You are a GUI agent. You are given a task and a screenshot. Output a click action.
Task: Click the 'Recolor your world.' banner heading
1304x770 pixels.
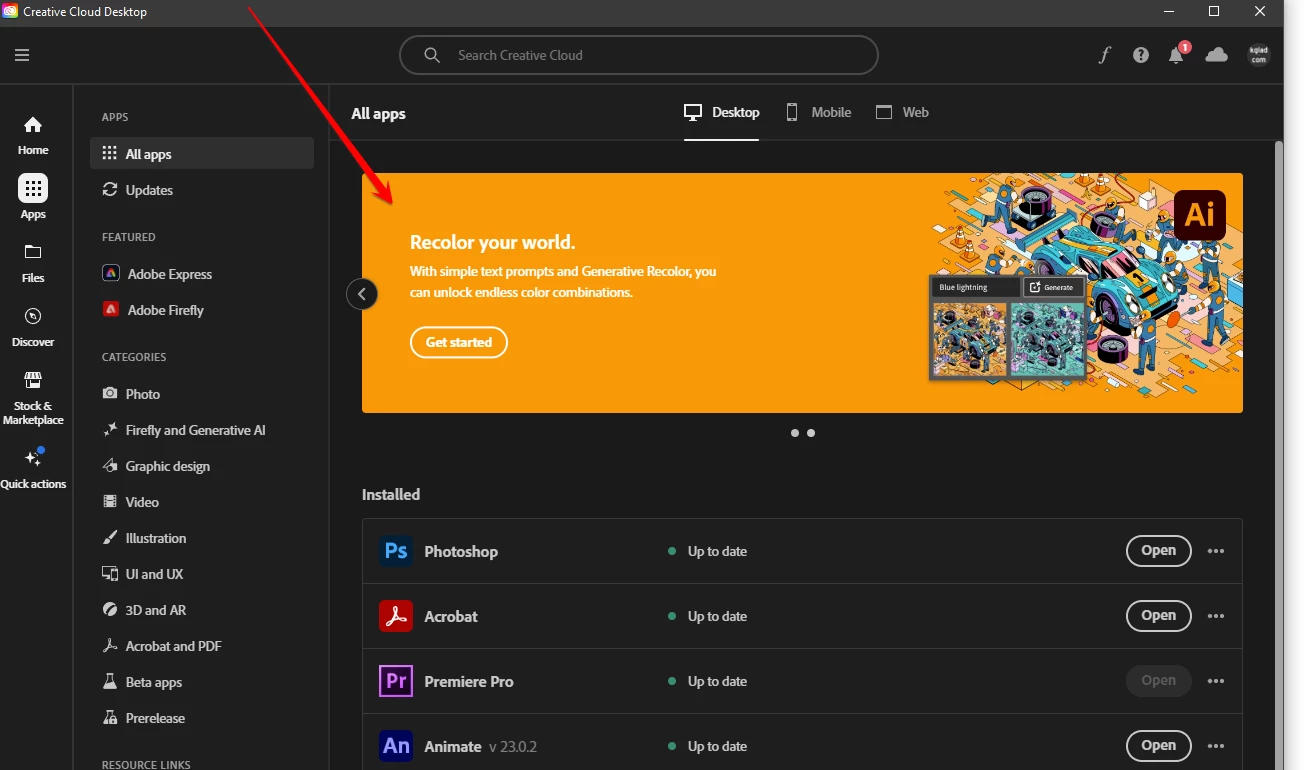(x=493, y=242)
